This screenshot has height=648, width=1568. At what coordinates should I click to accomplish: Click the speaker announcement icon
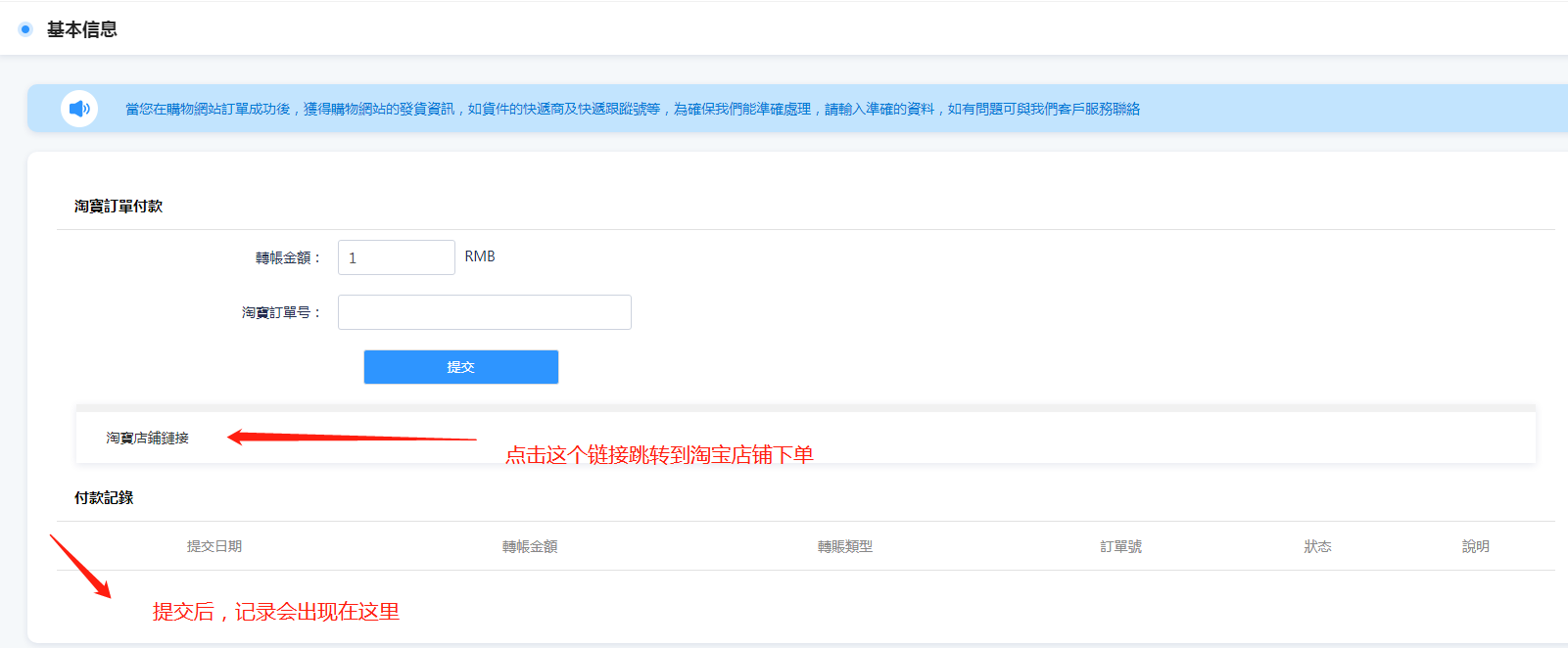pyautogui.click(x=79, y=109)
